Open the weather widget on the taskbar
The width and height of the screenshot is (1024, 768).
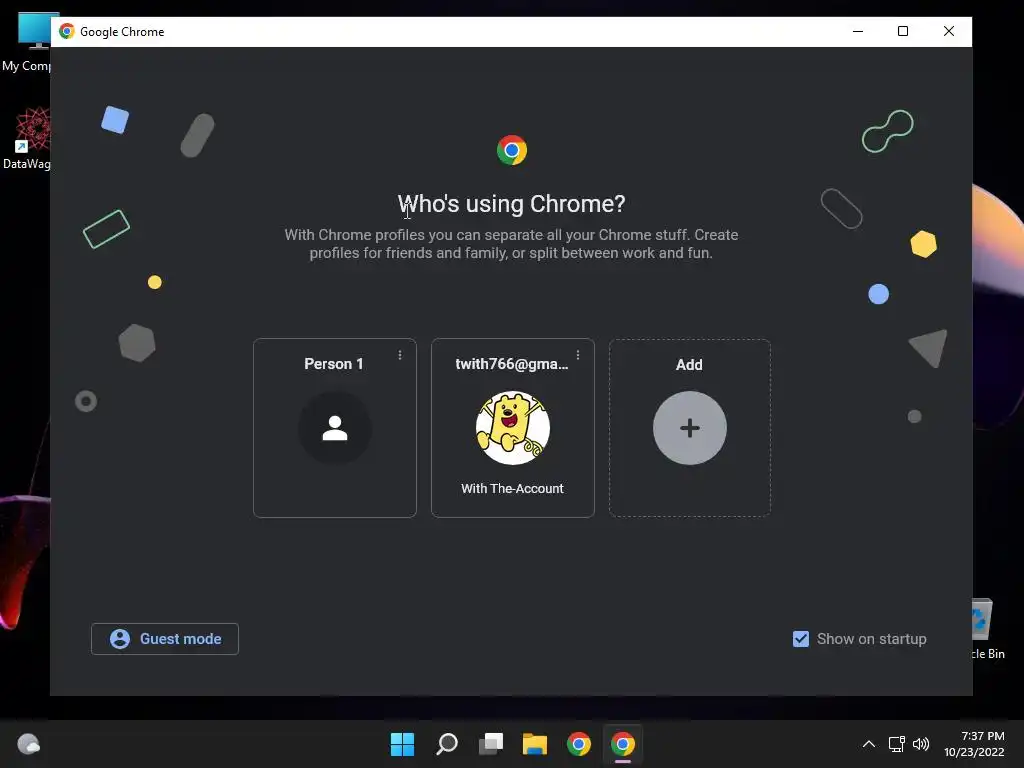click(x=29, y=744)
